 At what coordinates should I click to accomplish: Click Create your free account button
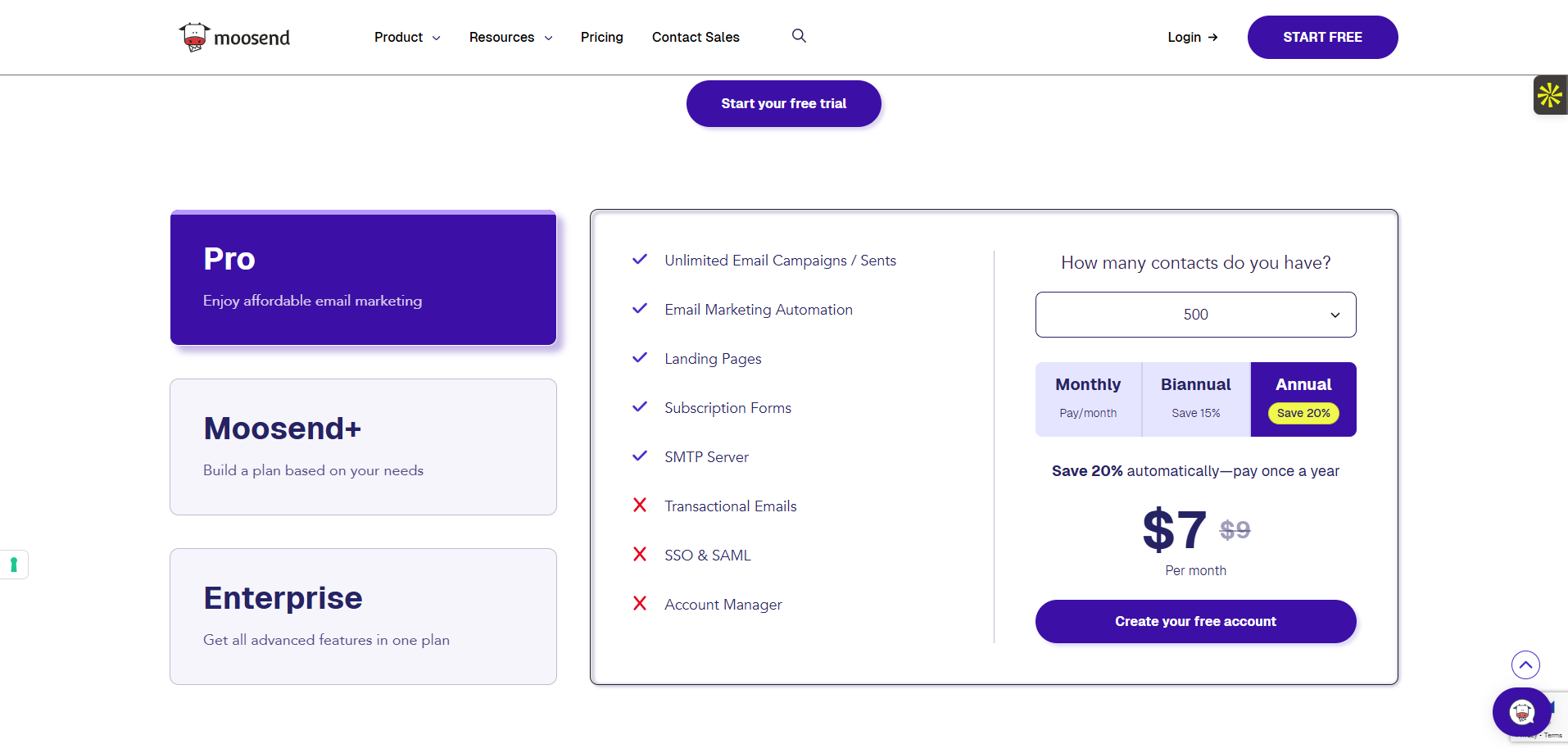(1195, 621)
